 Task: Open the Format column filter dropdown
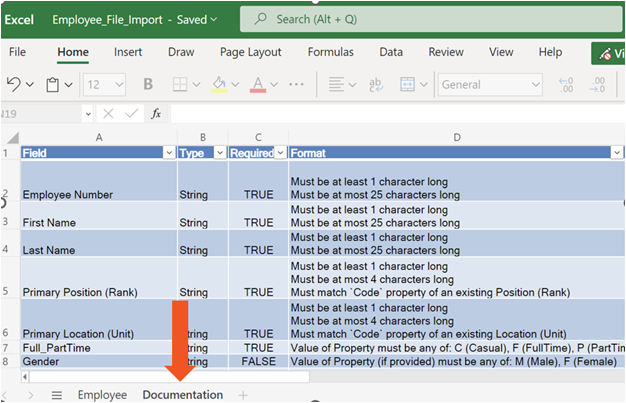(x=617, y=153)
